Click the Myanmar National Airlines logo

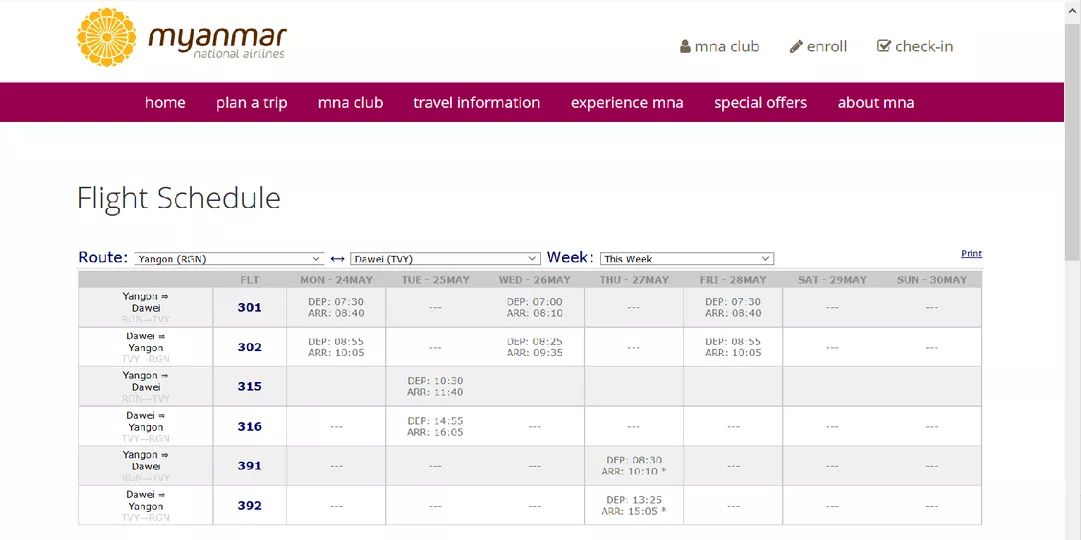(x=182, y=37)
